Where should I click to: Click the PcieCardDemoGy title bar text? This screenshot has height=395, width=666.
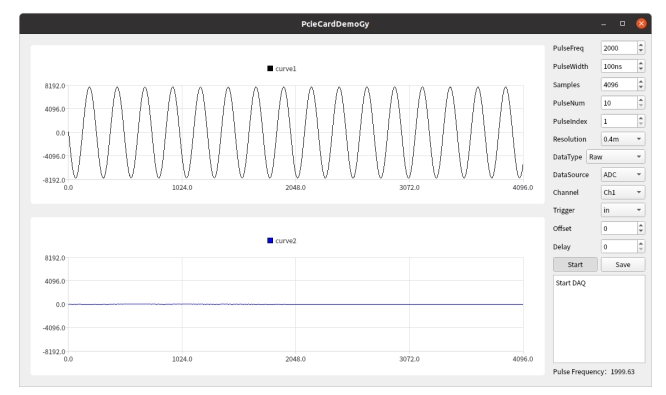335,24
